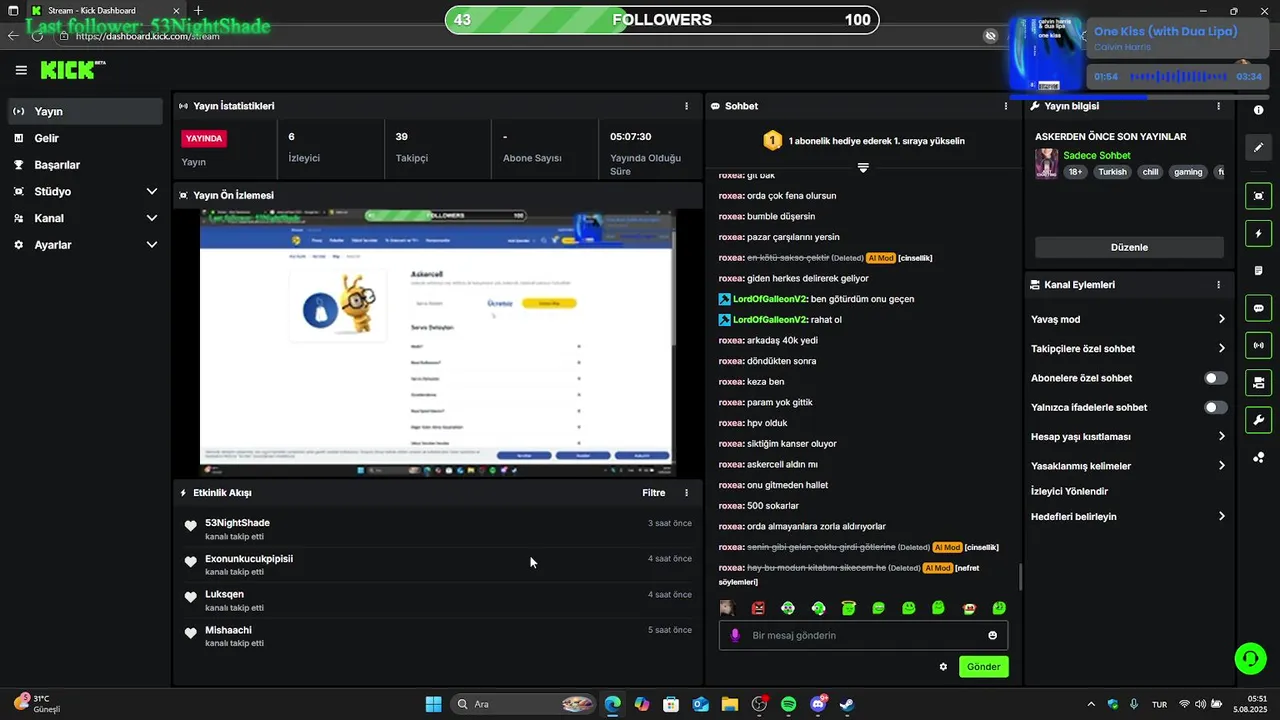The width and height of the screenshot is (1280, 720).
Task: Expand the Stüdyo menu chevron
Action: pos(152,191)
